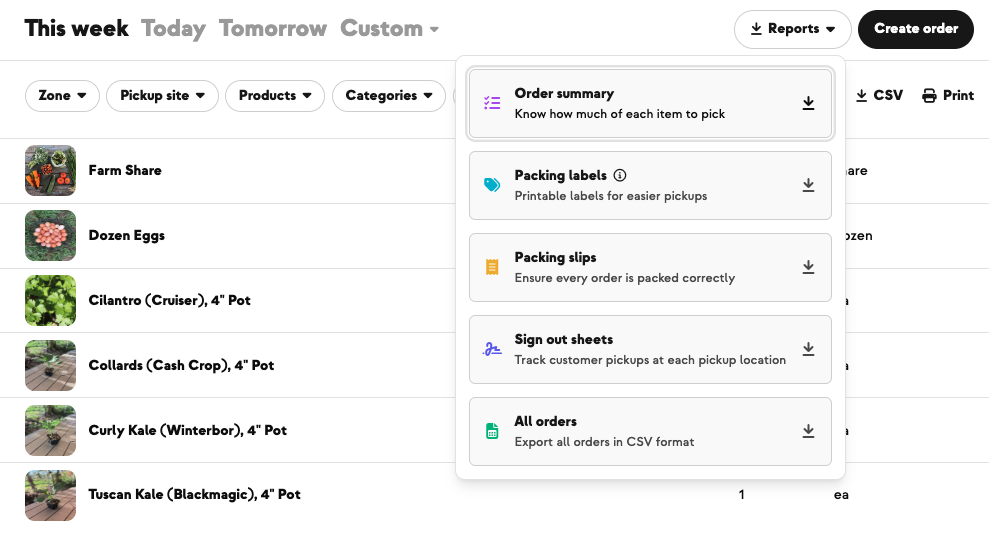Click the Reports dropdown caret arrow

(831, 29)
